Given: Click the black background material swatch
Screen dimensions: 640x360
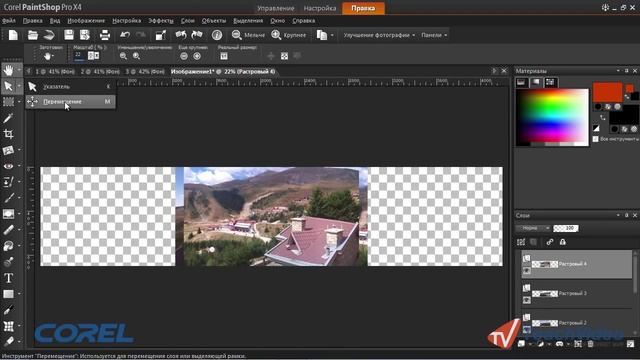Looking at the screenshot, I should pyautogui.click(x=624, y=115).
